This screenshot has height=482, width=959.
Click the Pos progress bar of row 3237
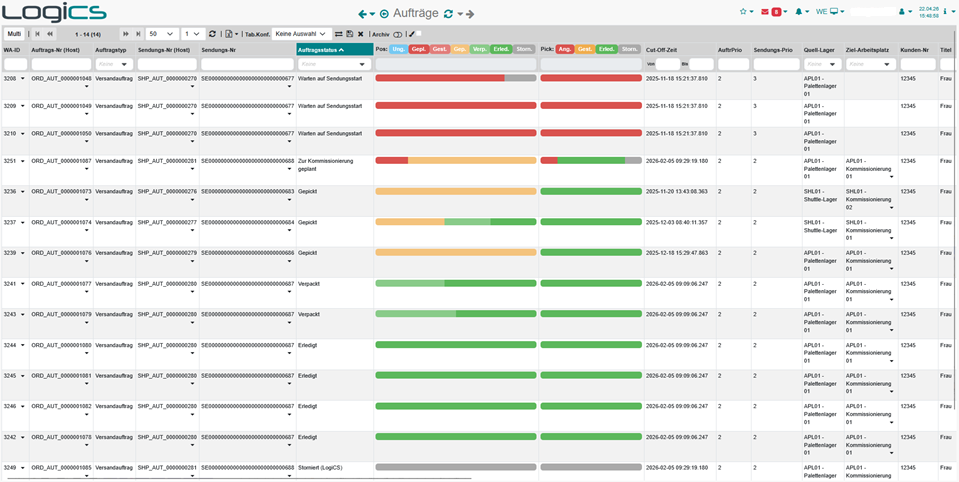[x=456, y=221]
